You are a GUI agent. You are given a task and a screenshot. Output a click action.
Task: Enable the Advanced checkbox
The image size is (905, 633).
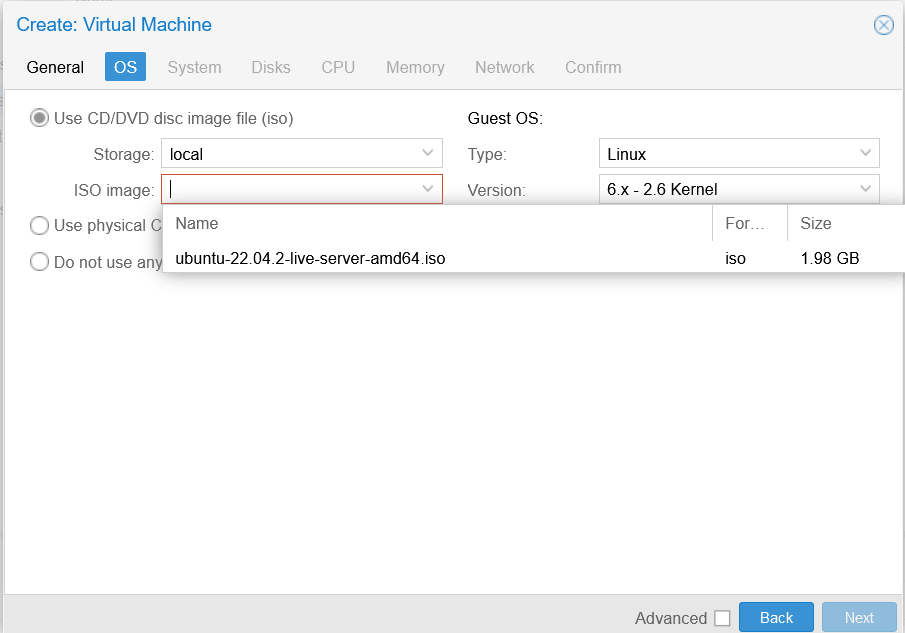click(x=721, y=618)
